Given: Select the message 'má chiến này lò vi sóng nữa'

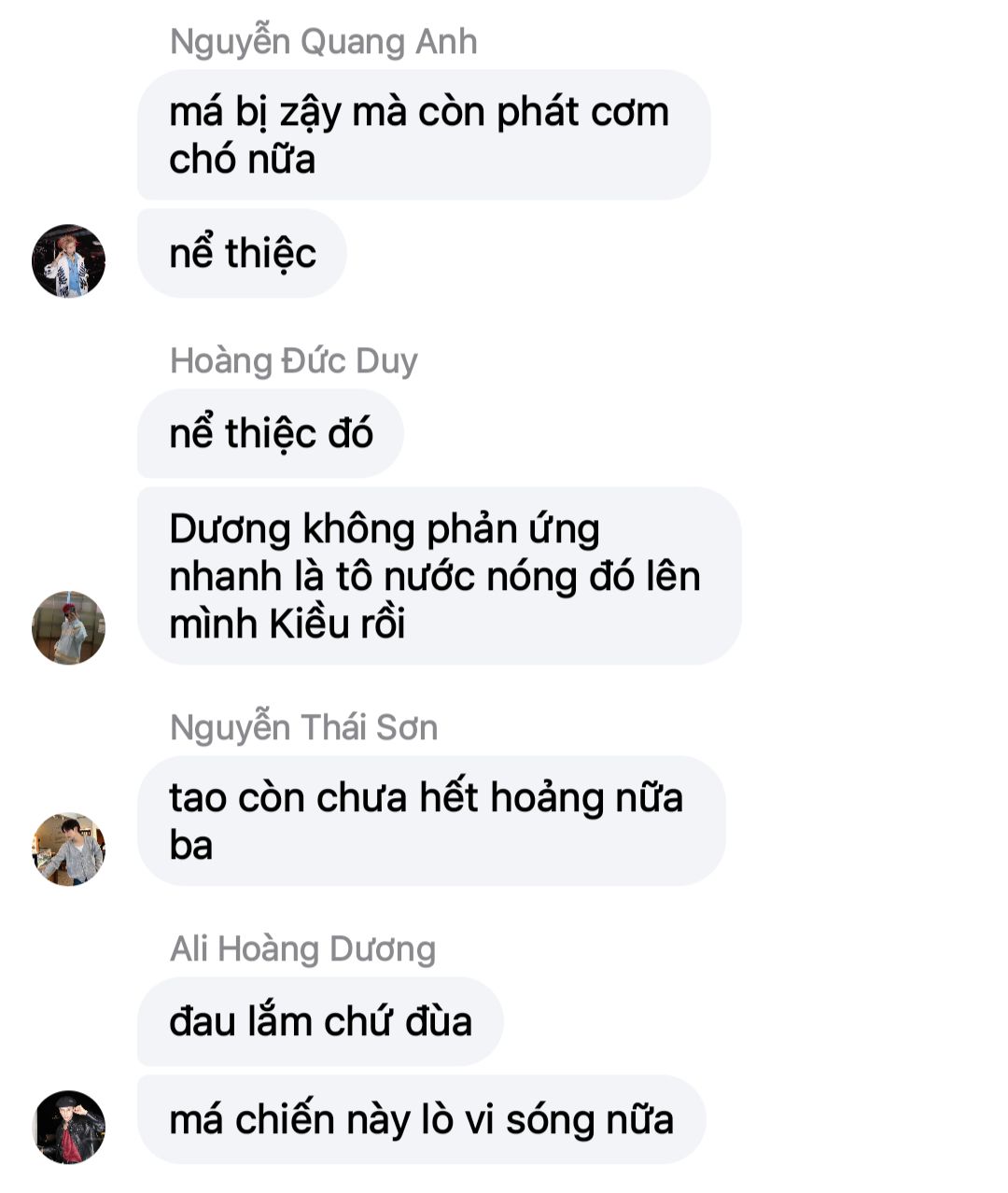Looking at the screenshot, I should (421, 1119).
